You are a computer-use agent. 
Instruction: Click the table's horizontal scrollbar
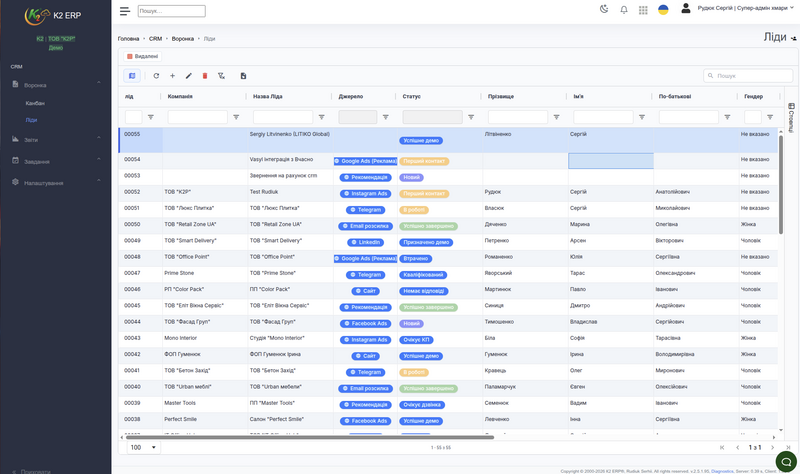[310, 437]
